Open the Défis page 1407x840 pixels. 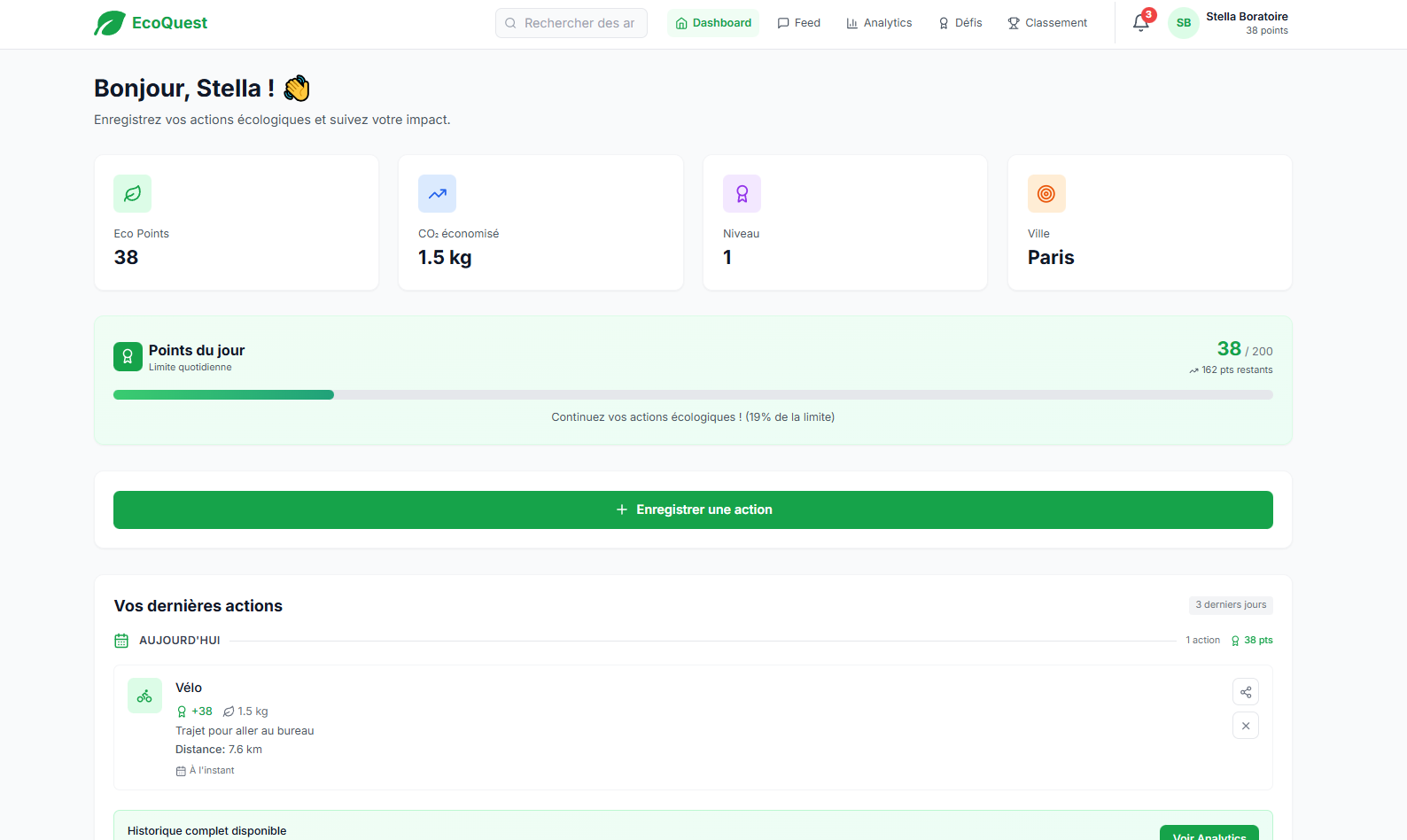pyautogui.click(x=960, y=23)
